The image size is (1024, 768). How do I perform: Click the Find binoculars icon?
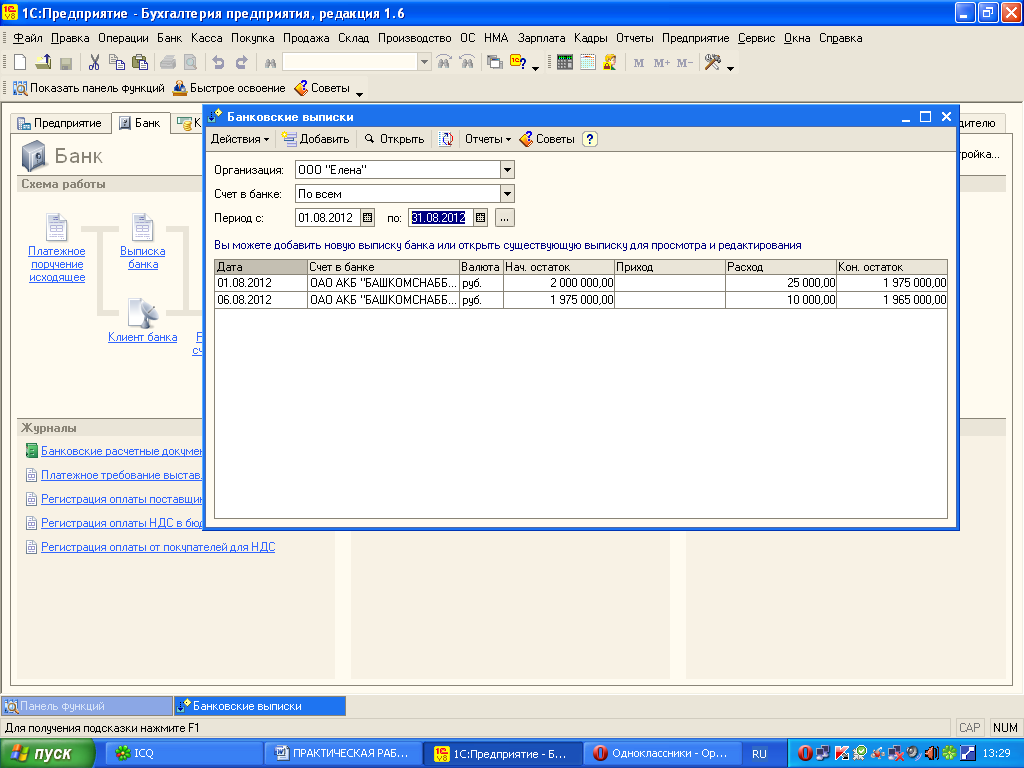click(x=270, y=63)
